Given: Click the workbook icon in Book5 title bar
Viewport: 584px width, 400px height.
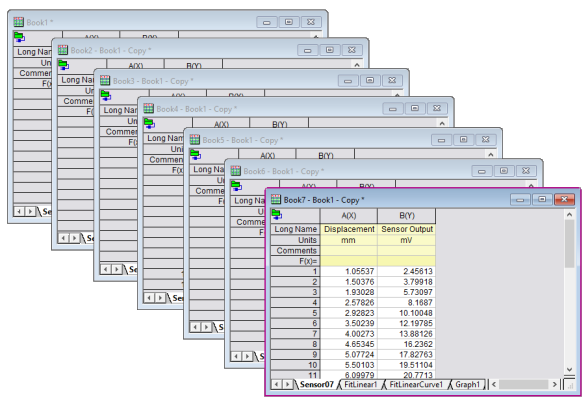Looking at the screenshot, I should [x=195, y=140].
